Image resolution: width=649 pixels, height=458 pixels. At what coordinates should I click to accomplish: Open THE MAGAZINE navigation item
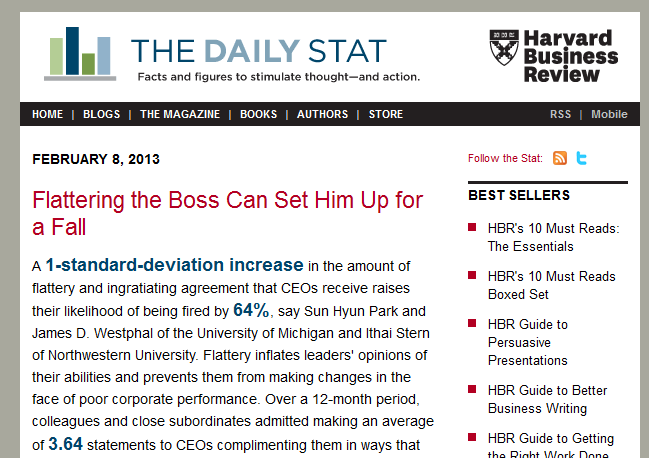coord(180,114)
